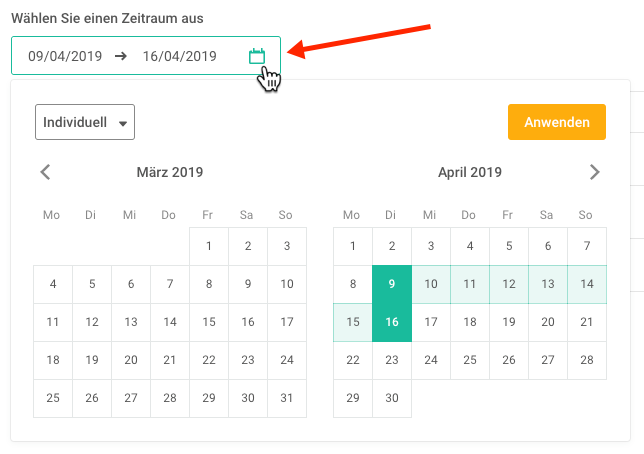This screenshot has width=644, height=454.
Task: Open the Individuell range dropdown
Action: tap(85, 122)
